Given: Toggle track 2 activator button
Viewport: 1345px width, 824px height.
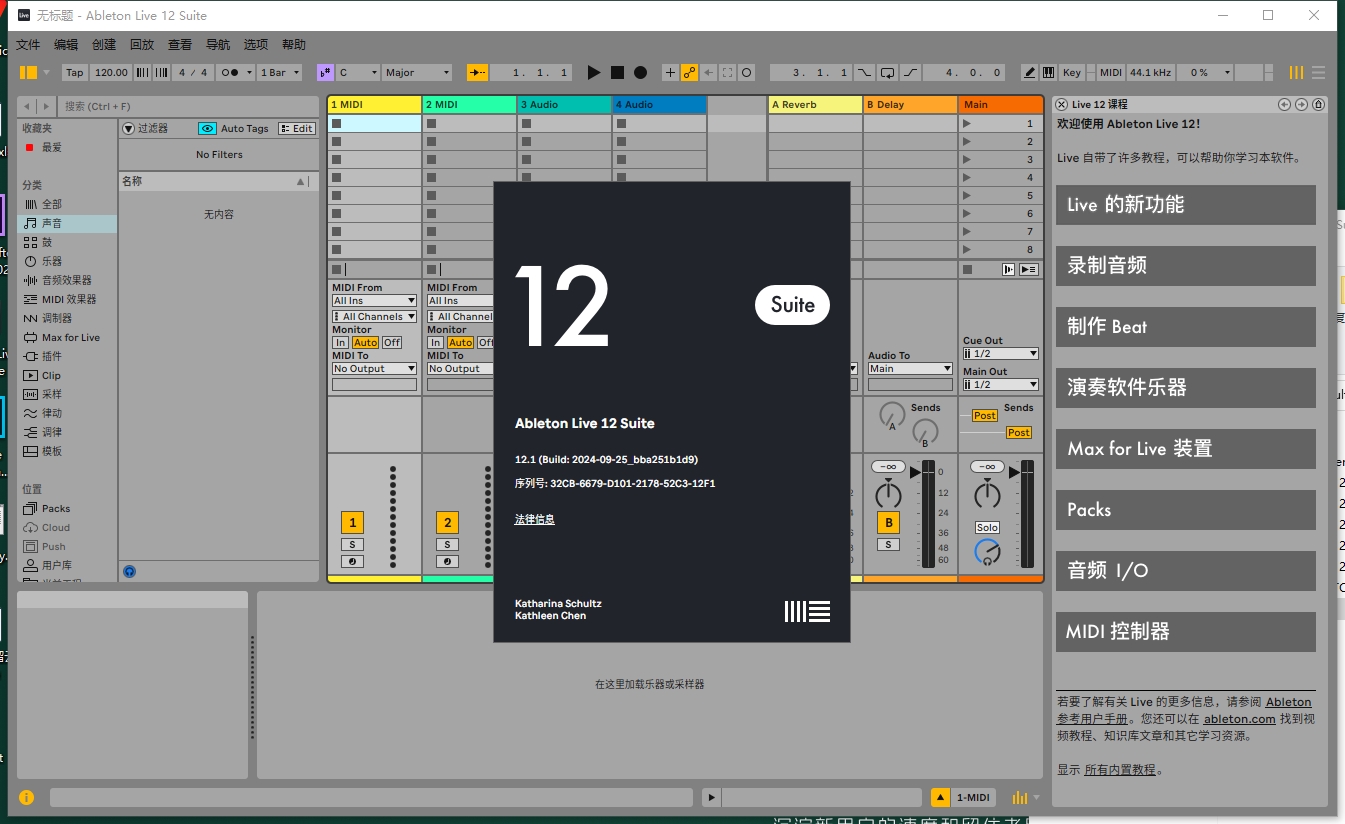Looking at the screenshot, I should tap(447, 522).
